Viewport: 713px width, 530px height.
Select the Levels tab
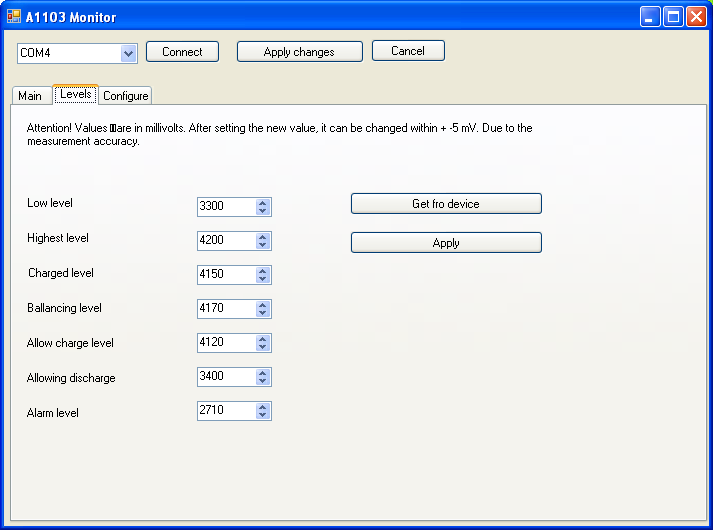click(76, 95)
